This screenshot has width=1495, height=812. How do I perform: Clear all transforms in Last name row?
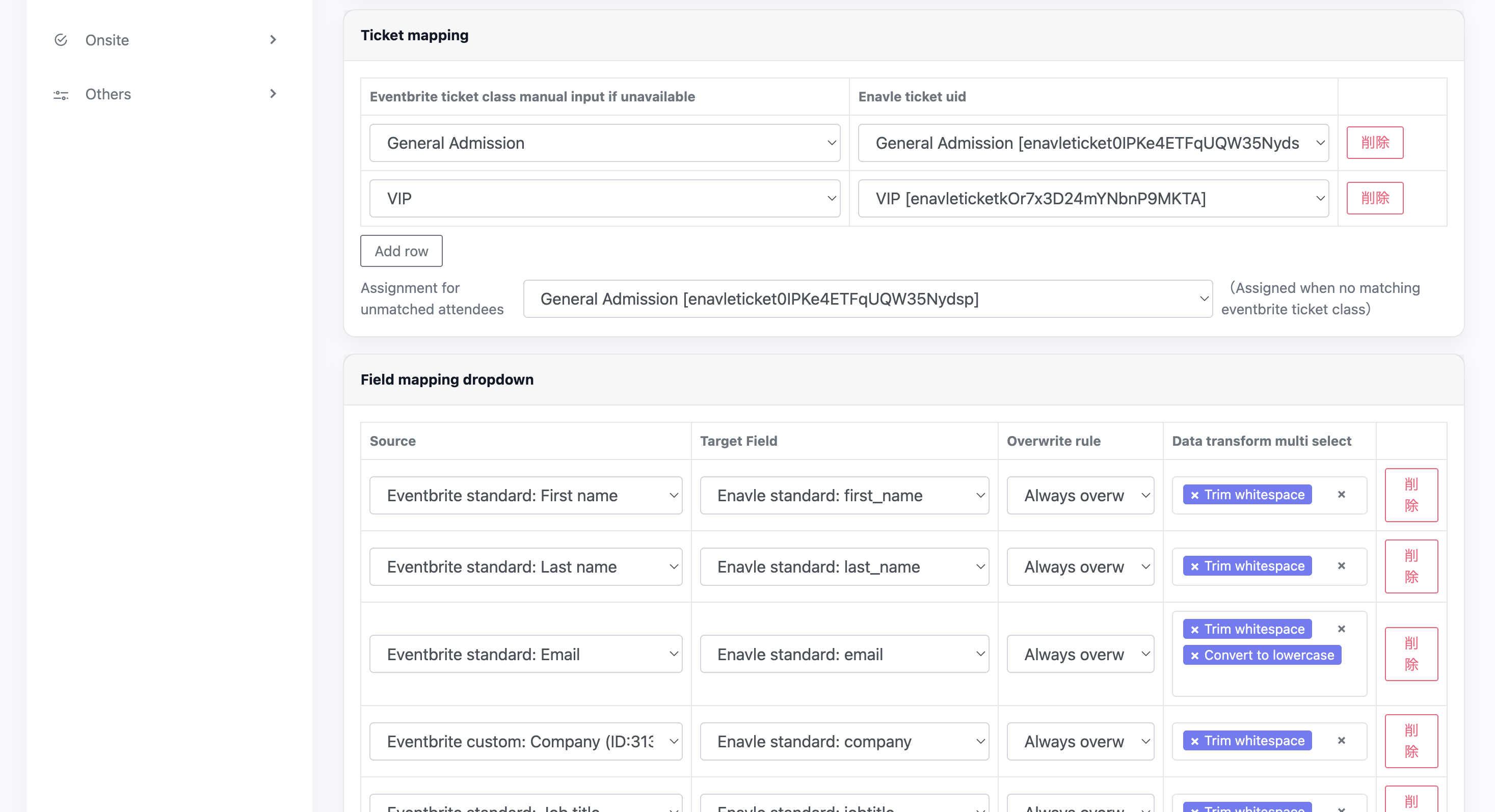1341,566
